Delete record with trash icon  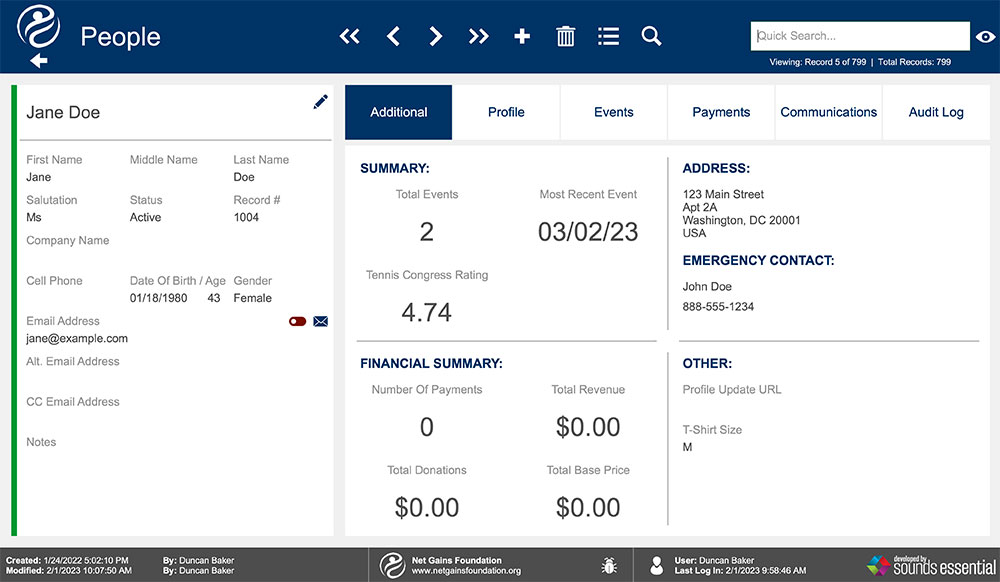[x=565, y=36]
